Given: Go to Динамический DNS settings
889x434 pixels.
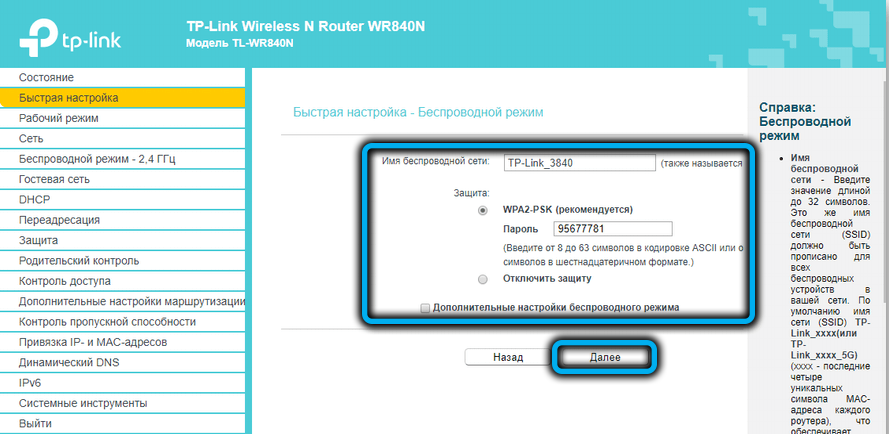Looking at the screenshot, I should [70, 362].
